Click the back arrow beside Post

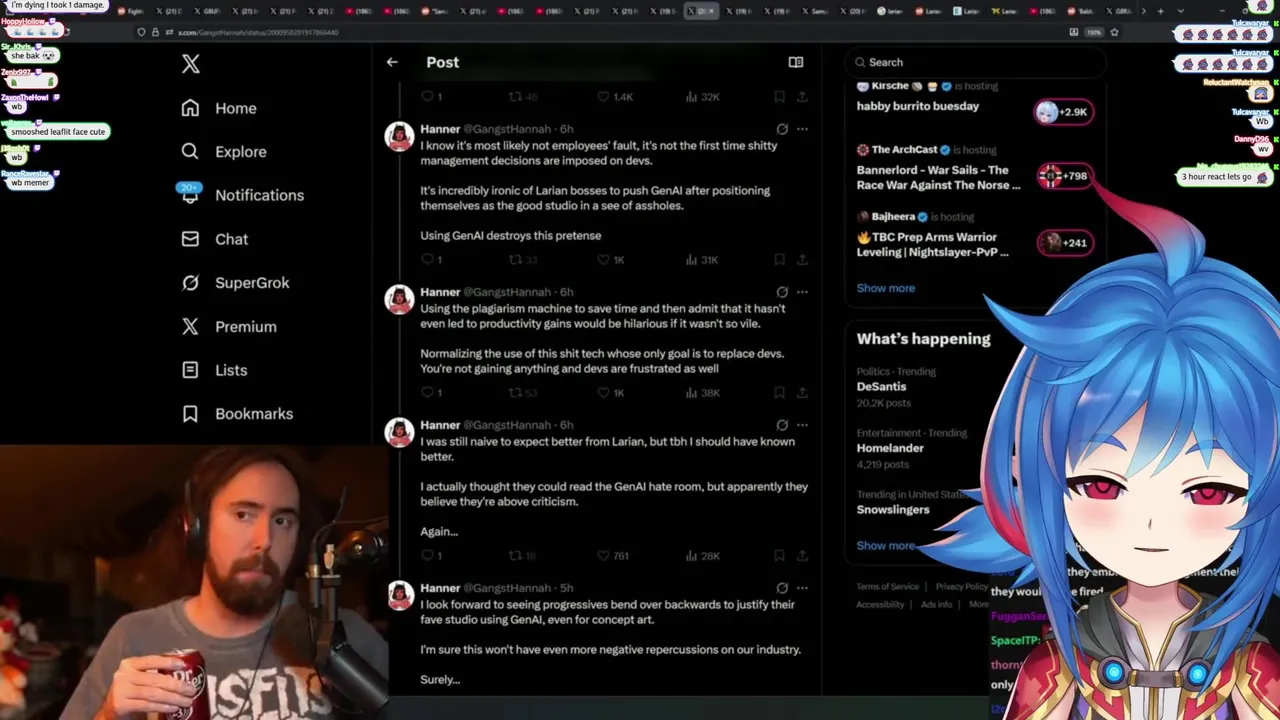click(392, 62)
